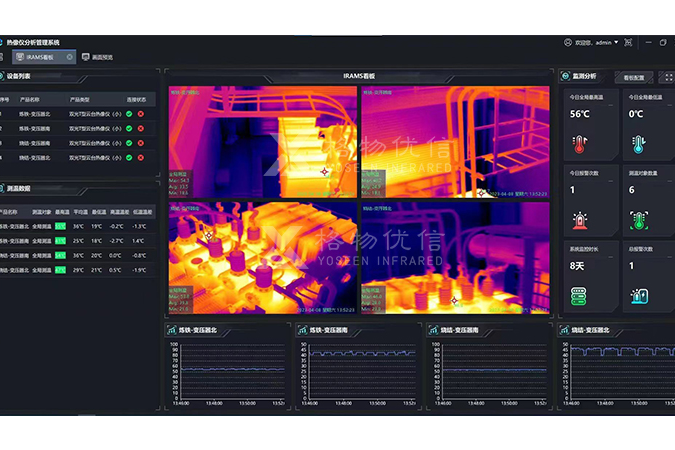Click the green measurement object count icon

tap(637, 220)
